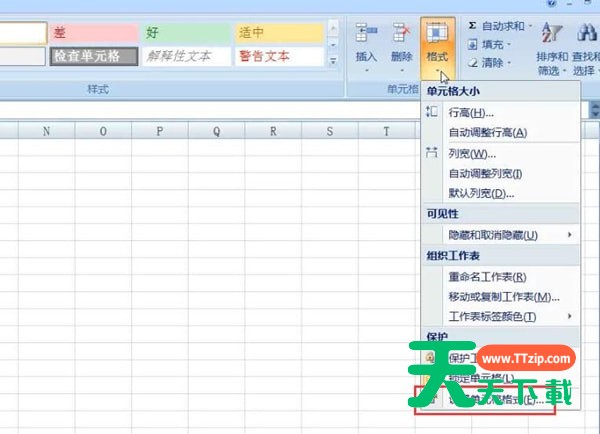Click the Insert (插入) cells icon
Screen dimensions: 600x434
(366, 33)
